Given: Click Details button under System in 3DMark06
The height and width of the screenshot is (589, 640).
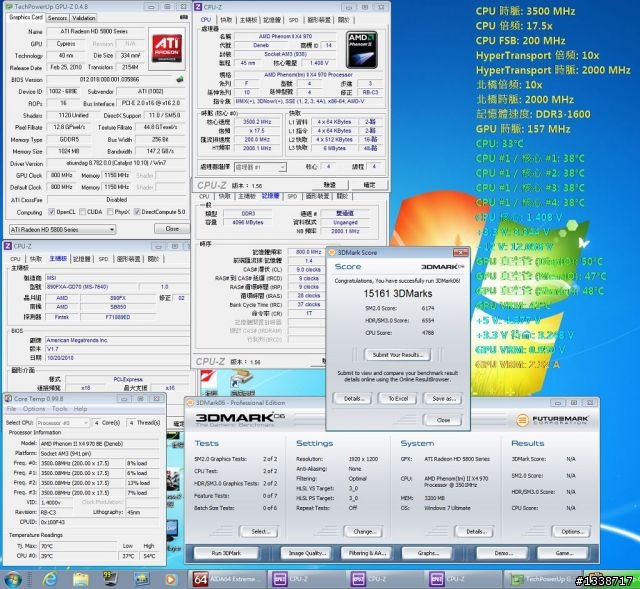Looking at the screenshot, I should pyautogui.click(x=476, y=531).
